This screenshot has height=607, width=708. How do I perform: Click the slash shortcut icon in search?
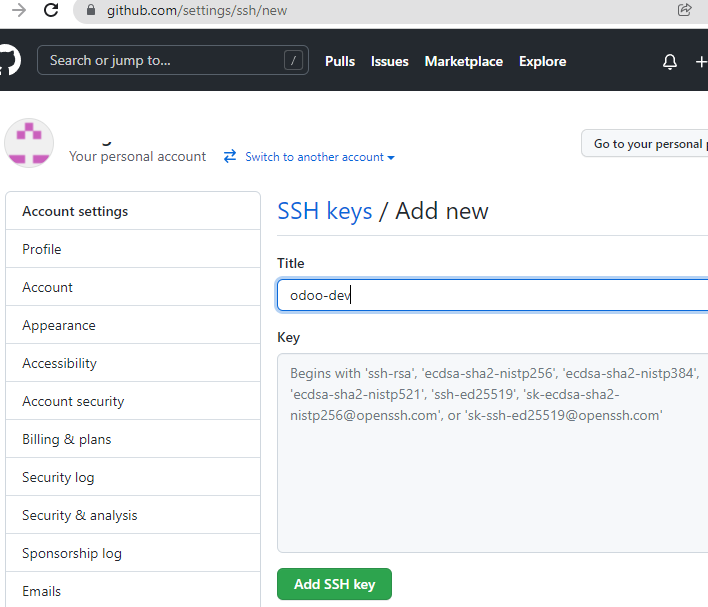pyautogui.click(x=293, y=60)
